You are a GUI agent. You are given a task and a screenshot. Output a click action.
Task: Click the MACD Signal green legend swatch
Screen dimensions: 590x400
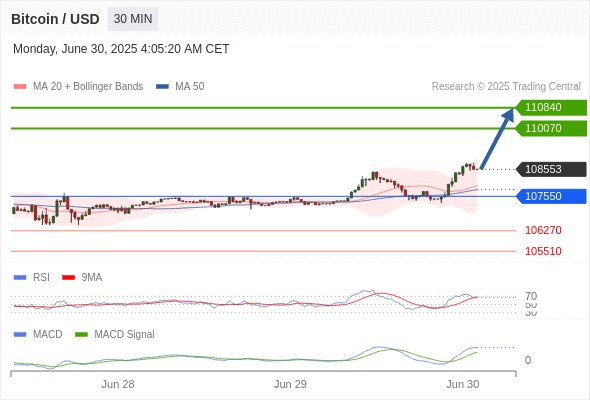pyautogui.click(x=81, y=335)
